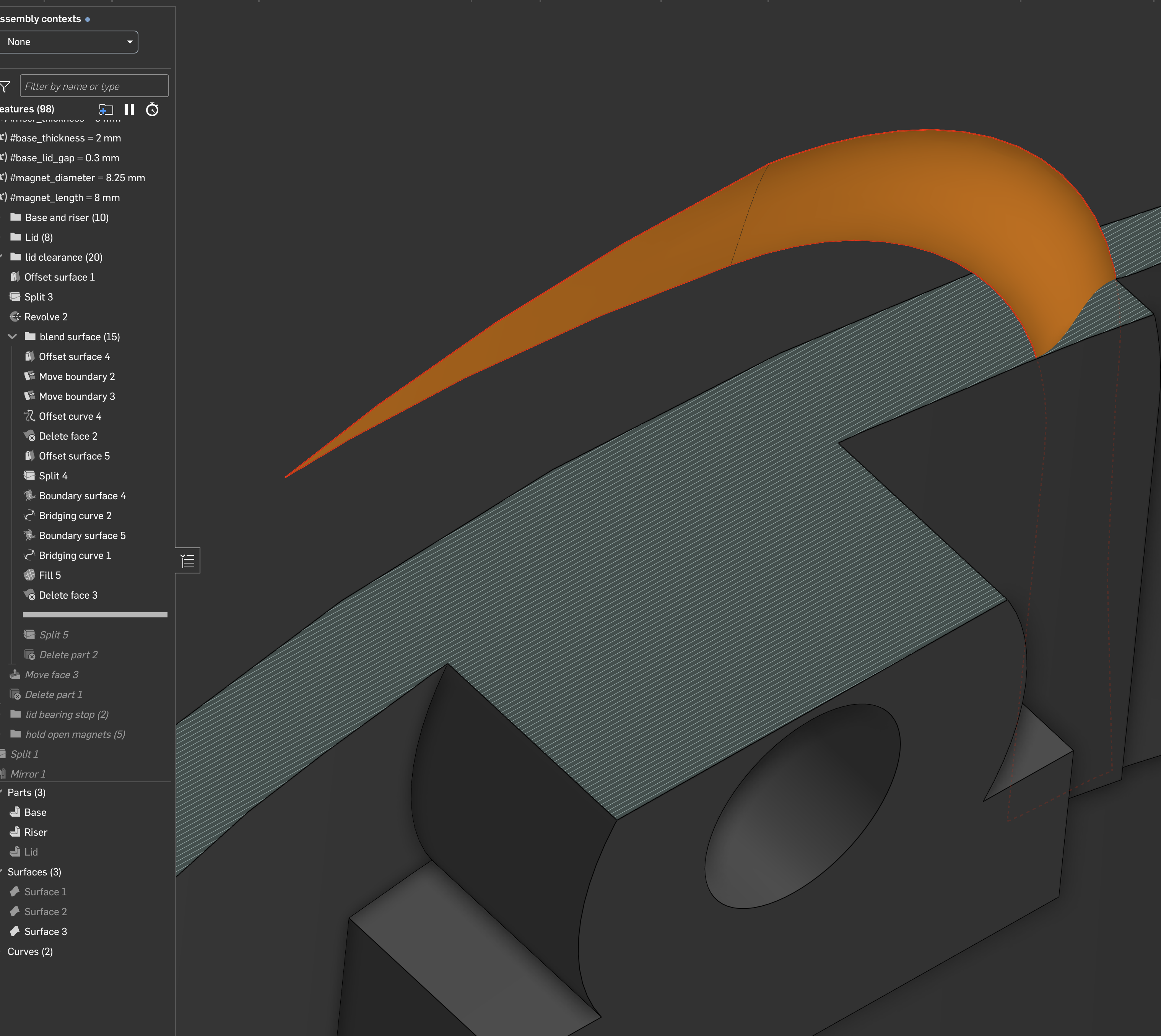The height and width of the screenshot is (1036, 1161).
Task: Collapse the blend surface folder
Action: [x=12, y=337]
